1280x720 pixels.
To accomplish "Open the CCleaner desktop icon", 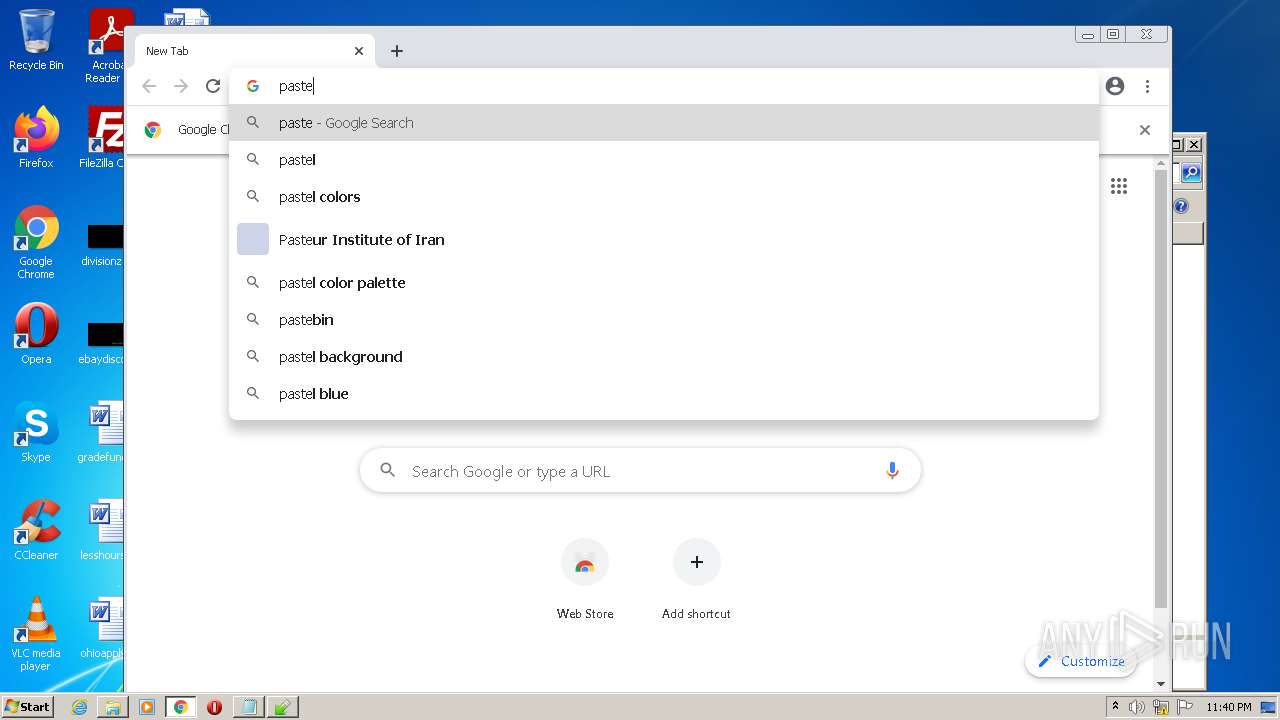I will 36,530.
